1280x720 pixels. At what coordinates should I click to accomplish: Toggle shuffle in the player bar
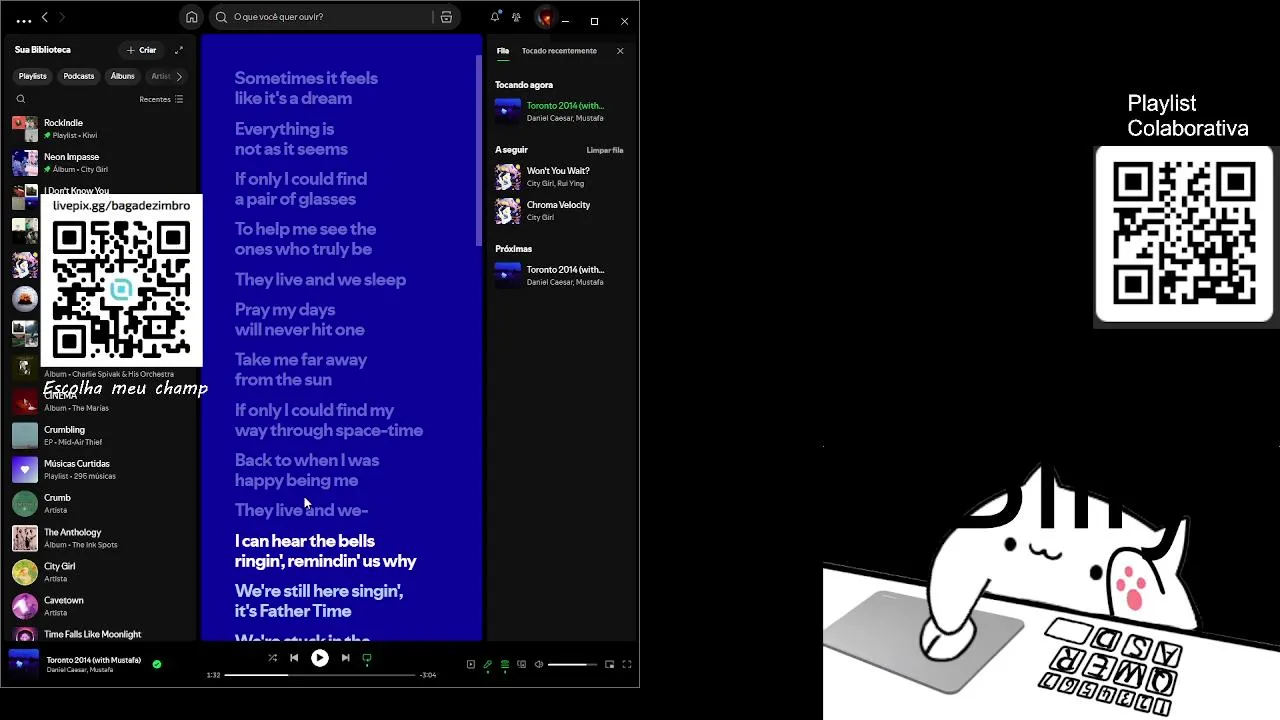tap(272, 658)
